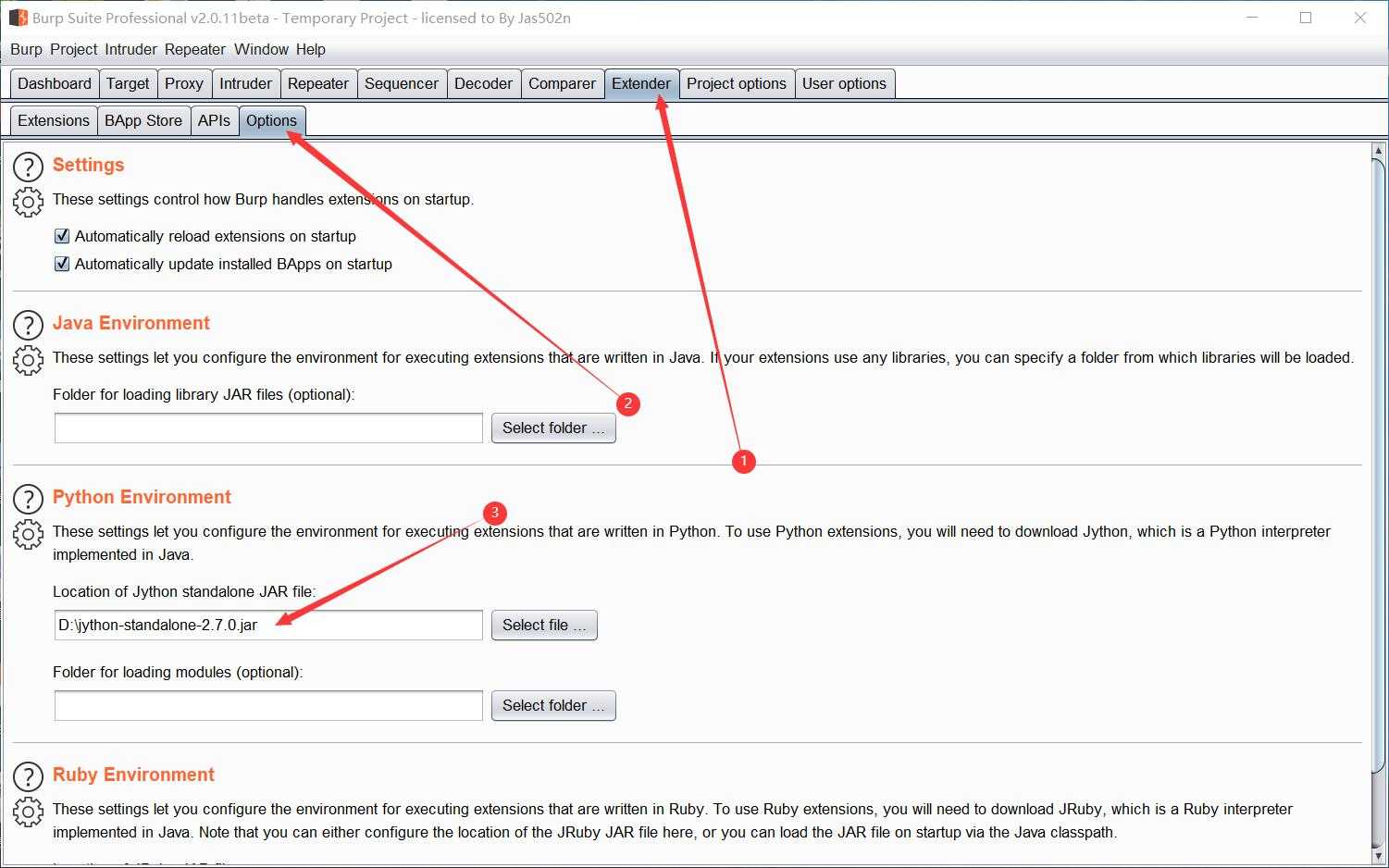Click the Java Environment heading
The width and height of the screenshot is (1389, 868).
131,323
